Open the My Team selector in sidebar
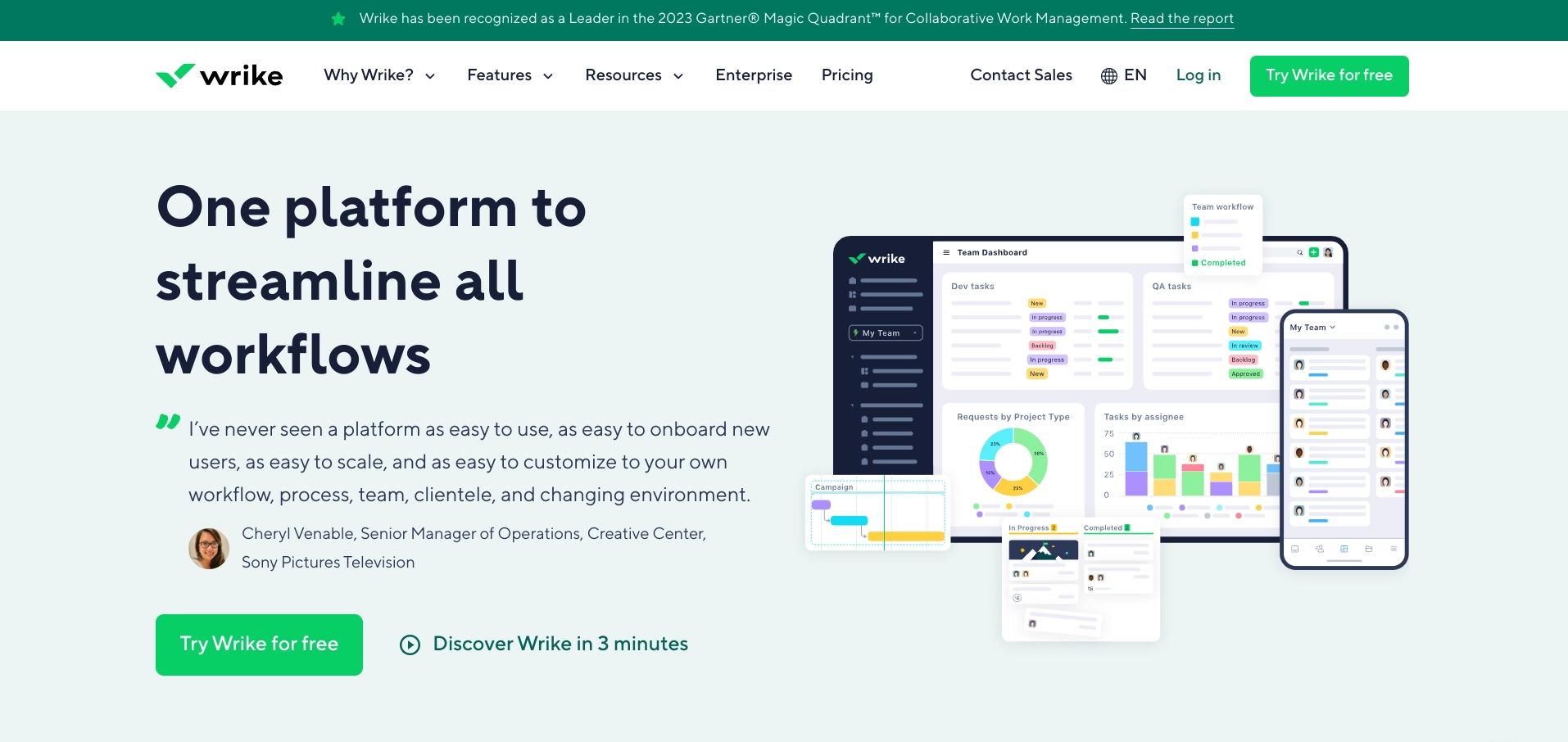Image resolution: width=1568 pixels, height=742 pixels. click(x=885, y=333)
